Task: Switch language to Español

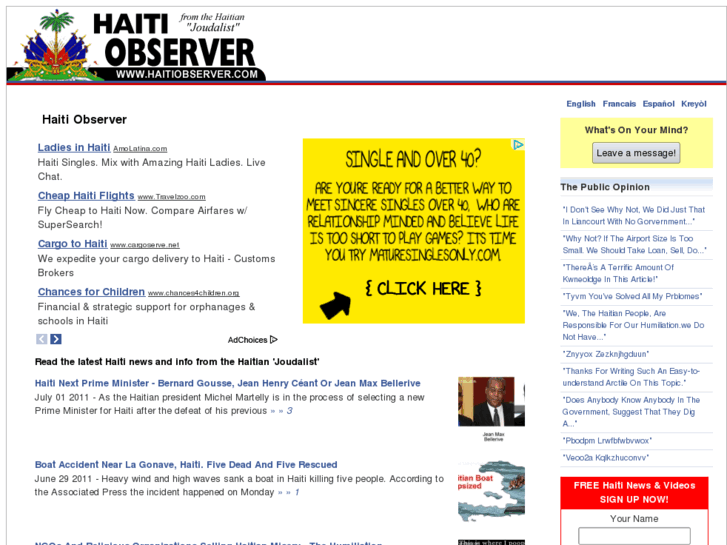Action: [658, 104]
